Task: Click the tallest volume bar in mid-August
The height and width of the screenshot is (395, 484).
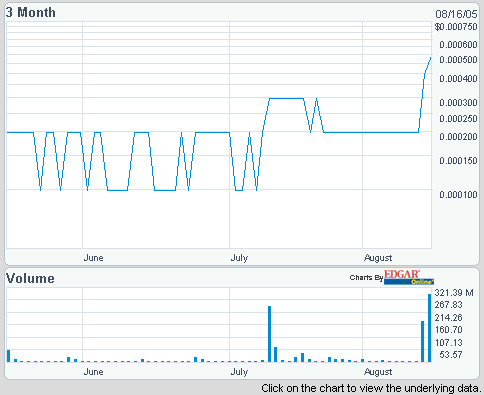Action: pos(430,328)
